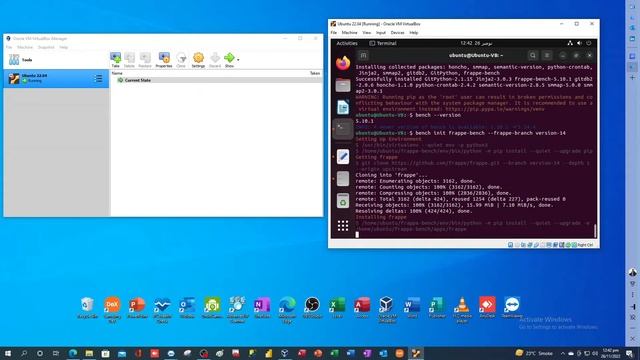640x360 pixels.
Task: Click the Clone toolbar icon
Action: [x=181, y=60]
